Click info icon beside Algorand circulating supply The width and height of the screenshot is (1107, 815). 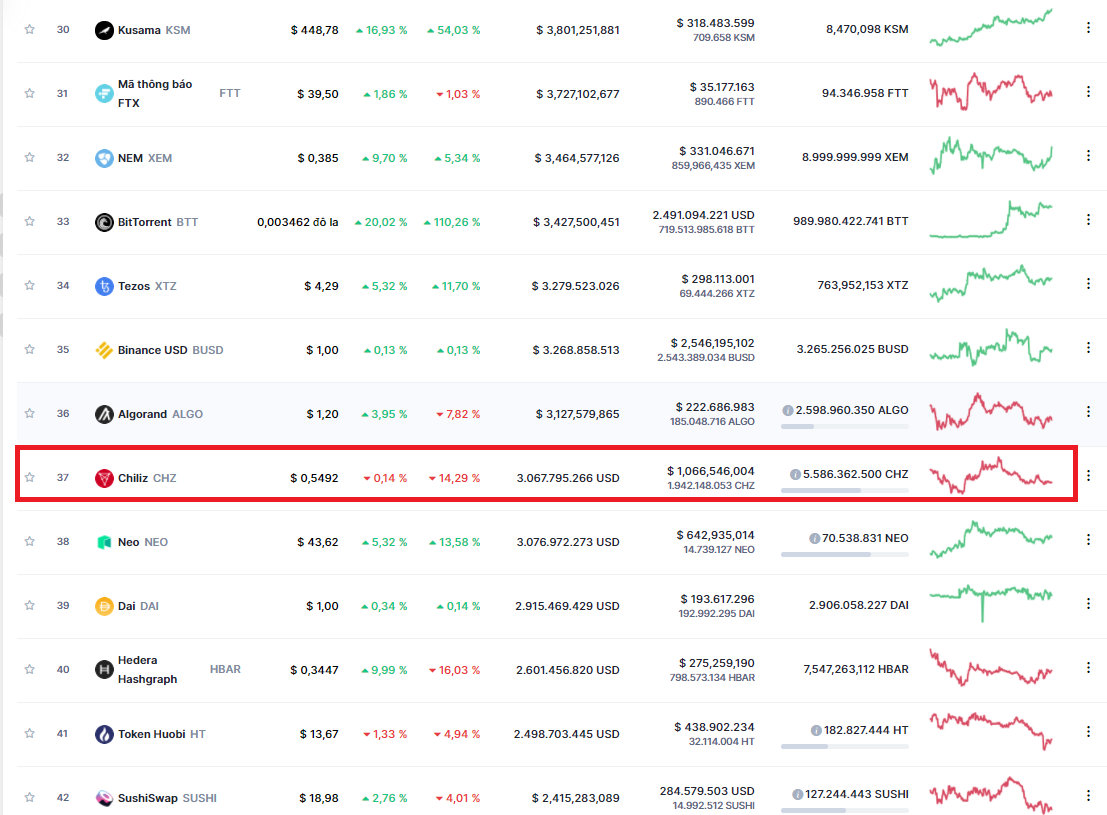[788, 410]
